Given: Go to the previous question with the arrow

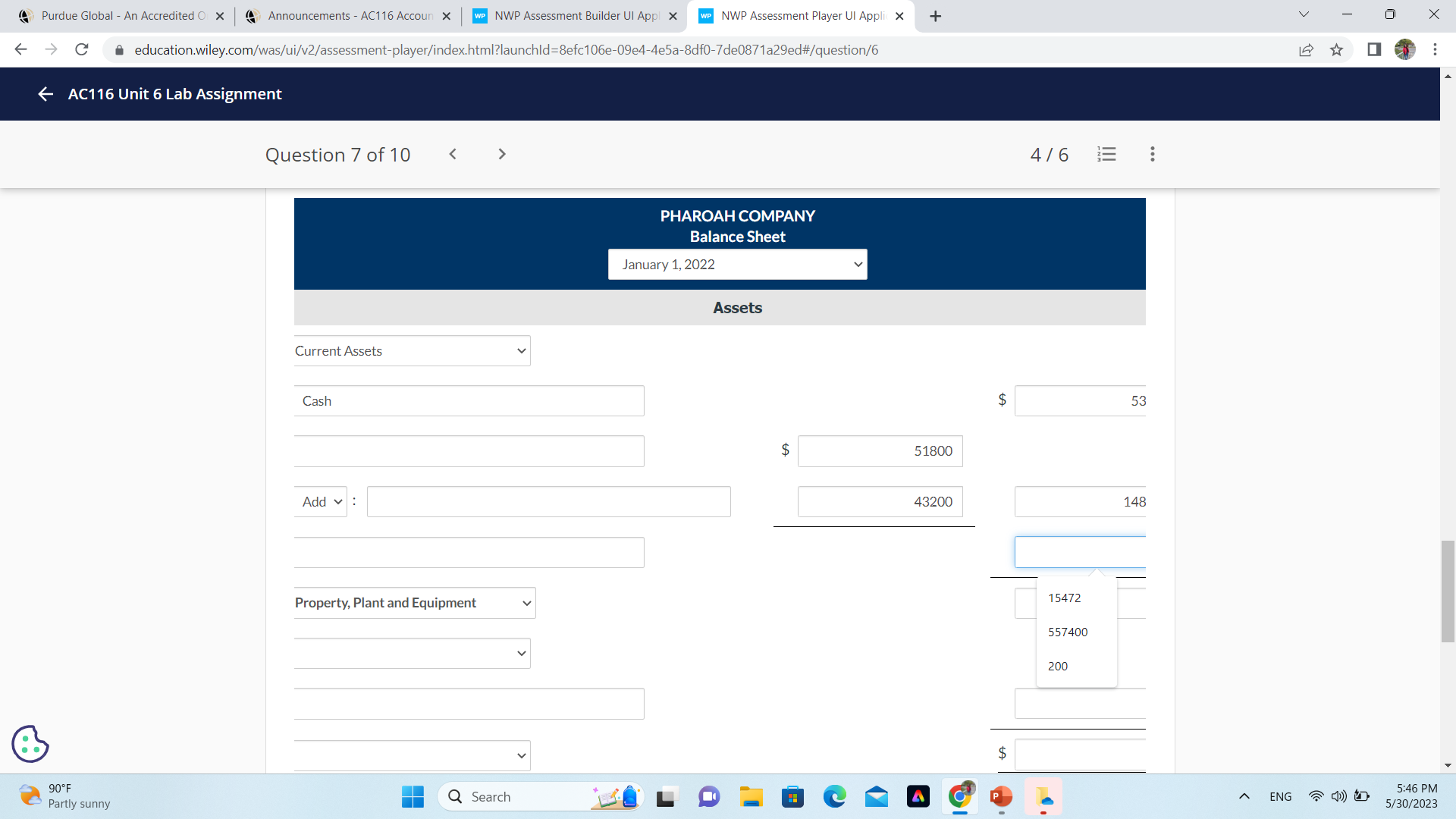Looking at the screenshot, I should point(453,154).
